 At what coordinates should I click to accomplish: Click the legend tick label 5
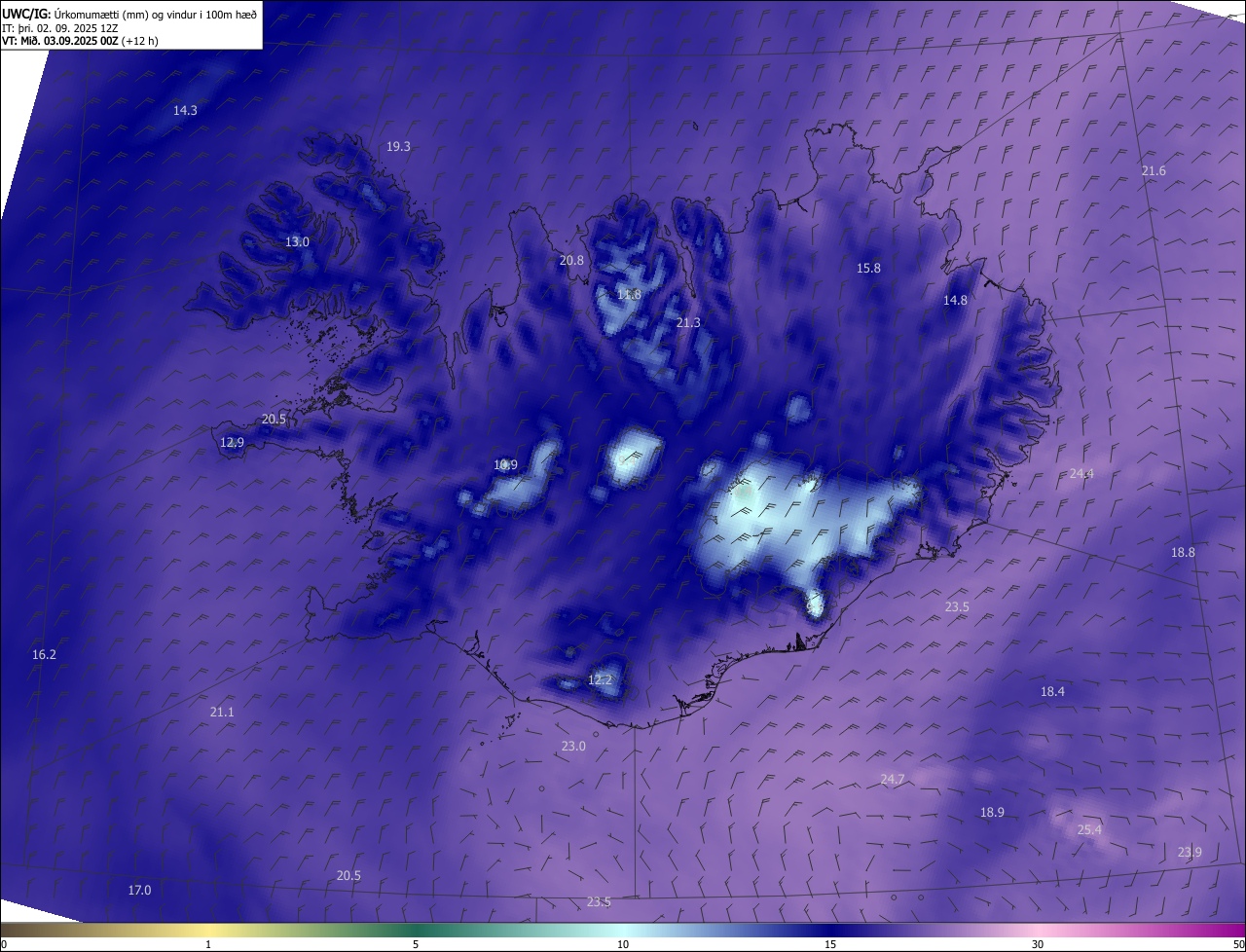tap(416, 944)
